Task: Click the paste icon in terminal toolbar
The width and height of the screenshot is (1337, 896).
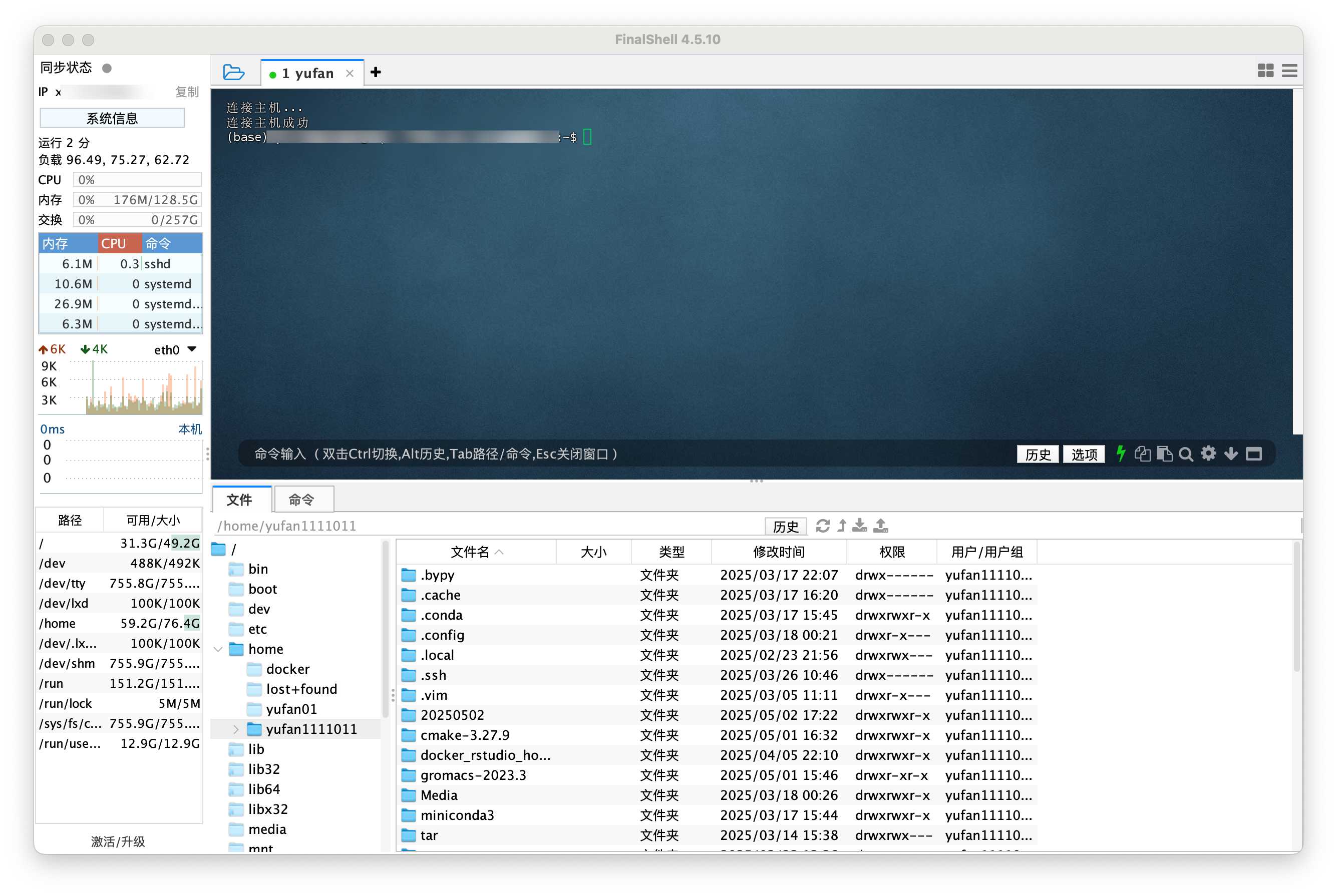Action: [1164, 454]
